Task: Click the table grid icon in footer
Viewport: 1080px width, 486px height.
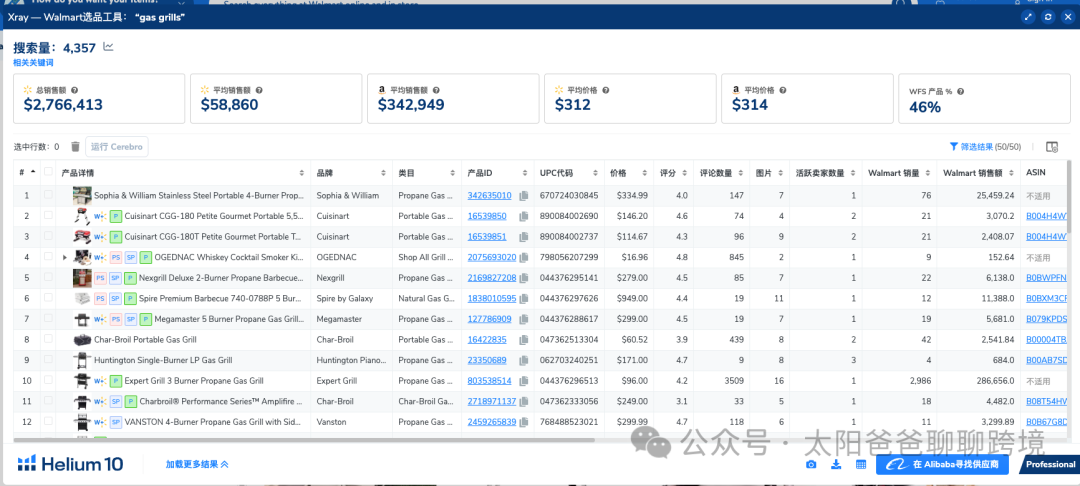Action: coord(860,465)
